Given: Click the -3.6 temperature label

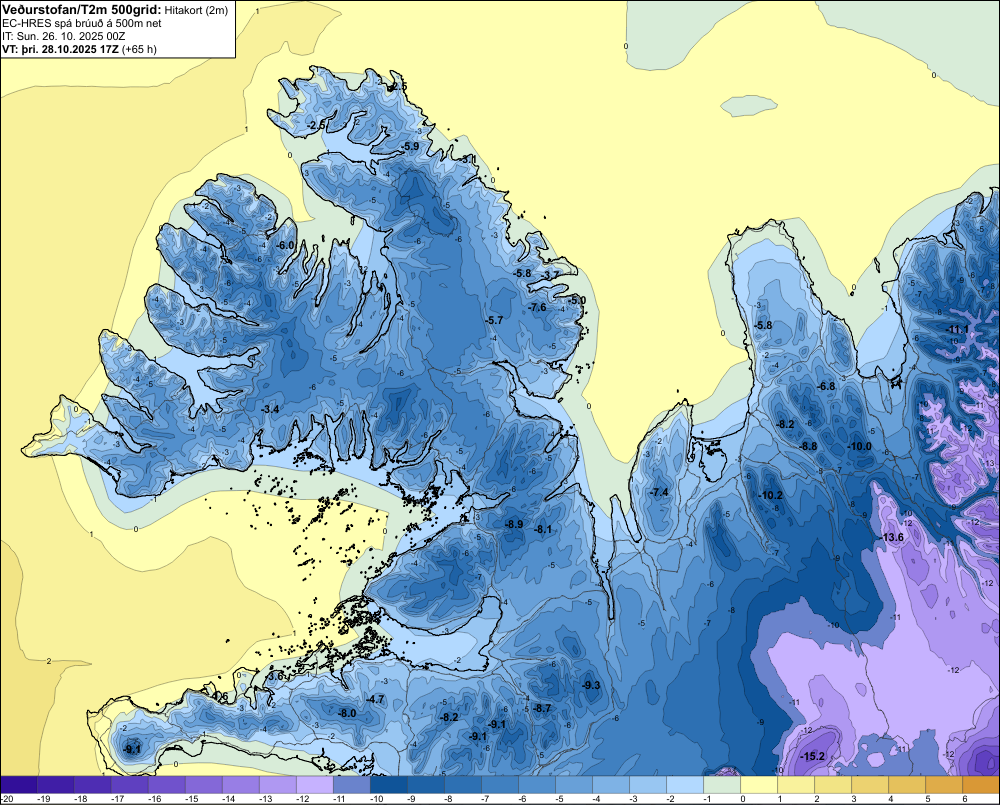Looking at the screenshot, I should click(x=276, y=676).
